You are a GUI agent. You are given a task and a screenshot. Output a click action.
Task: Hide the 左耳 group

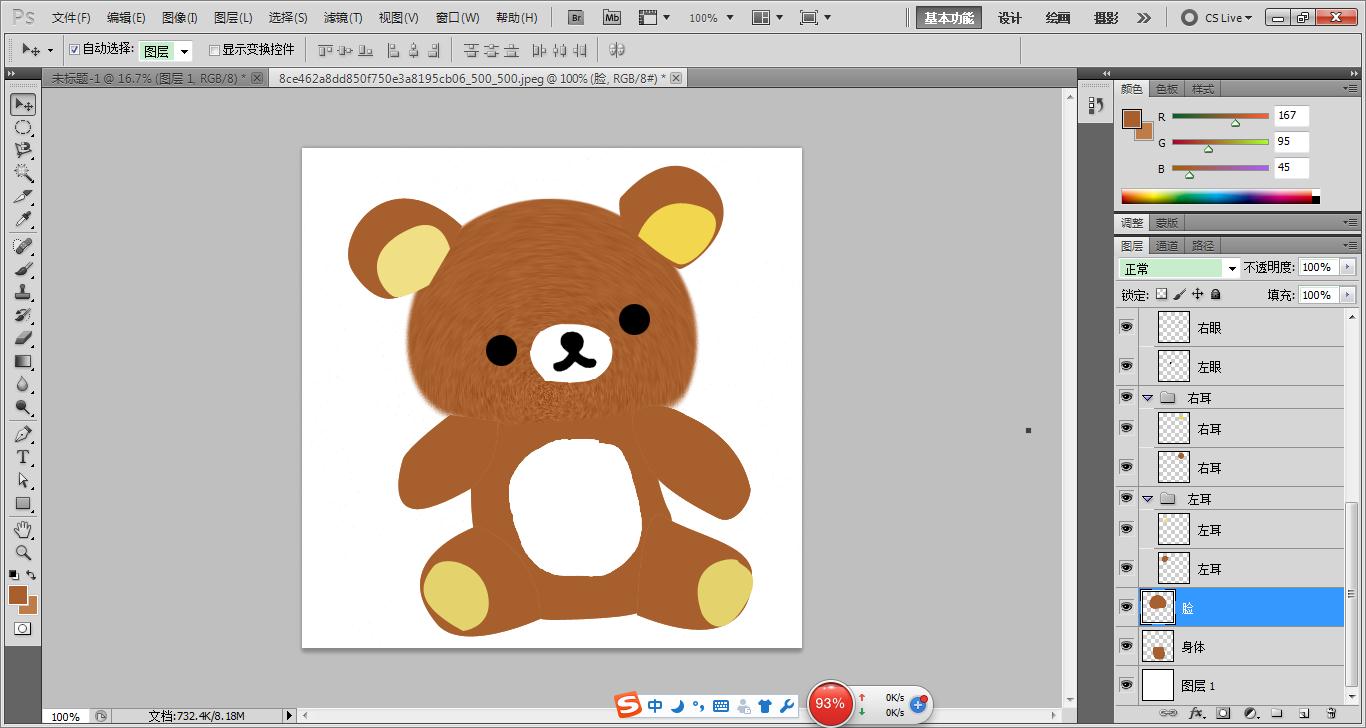coord(1127,498)
